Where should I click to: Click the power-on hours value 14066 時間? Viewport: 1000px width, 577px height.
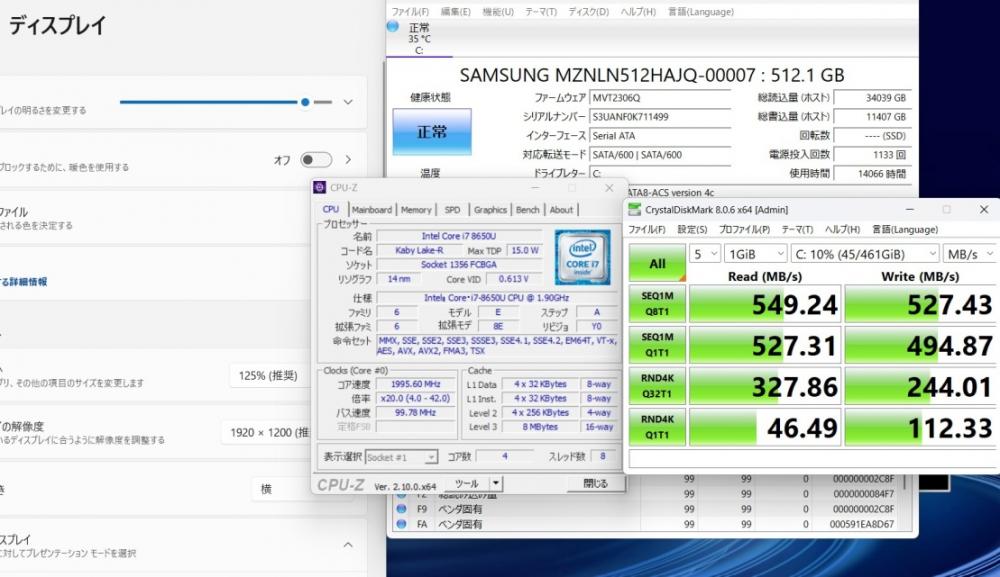872,173
